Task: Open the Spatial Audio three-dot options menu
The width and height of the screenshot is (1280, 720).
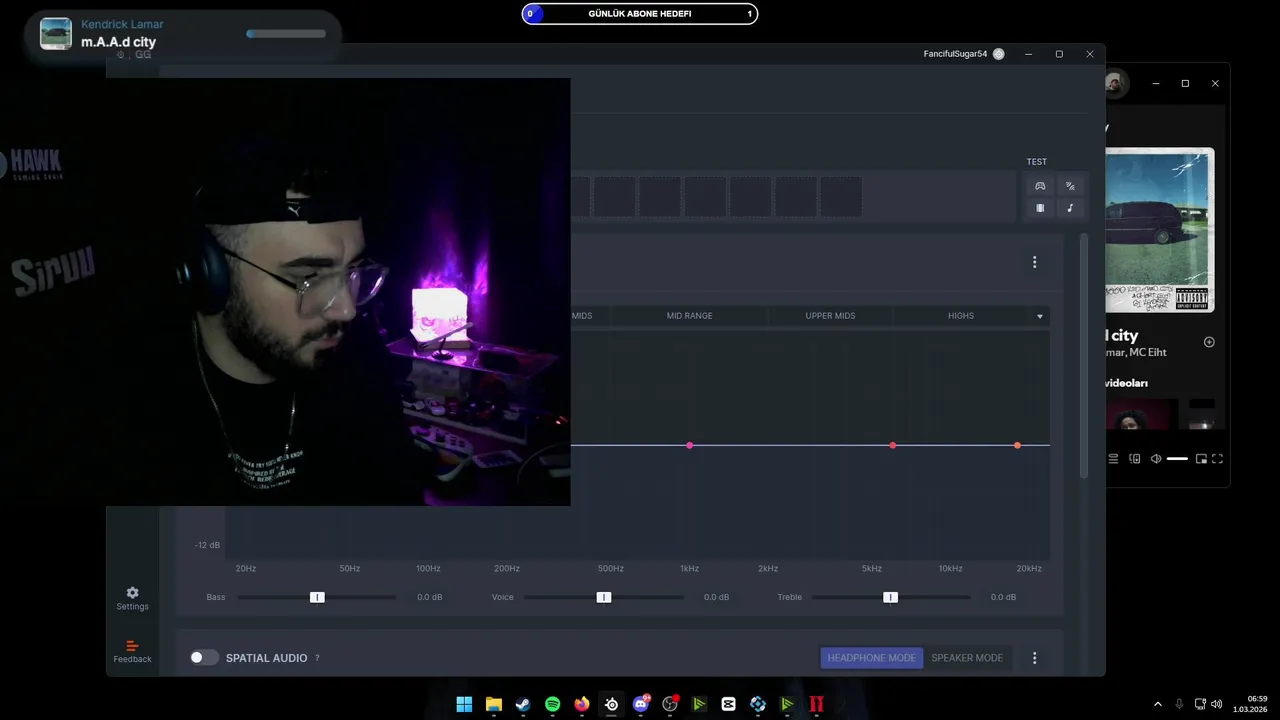Action: tap(1034, 658)
